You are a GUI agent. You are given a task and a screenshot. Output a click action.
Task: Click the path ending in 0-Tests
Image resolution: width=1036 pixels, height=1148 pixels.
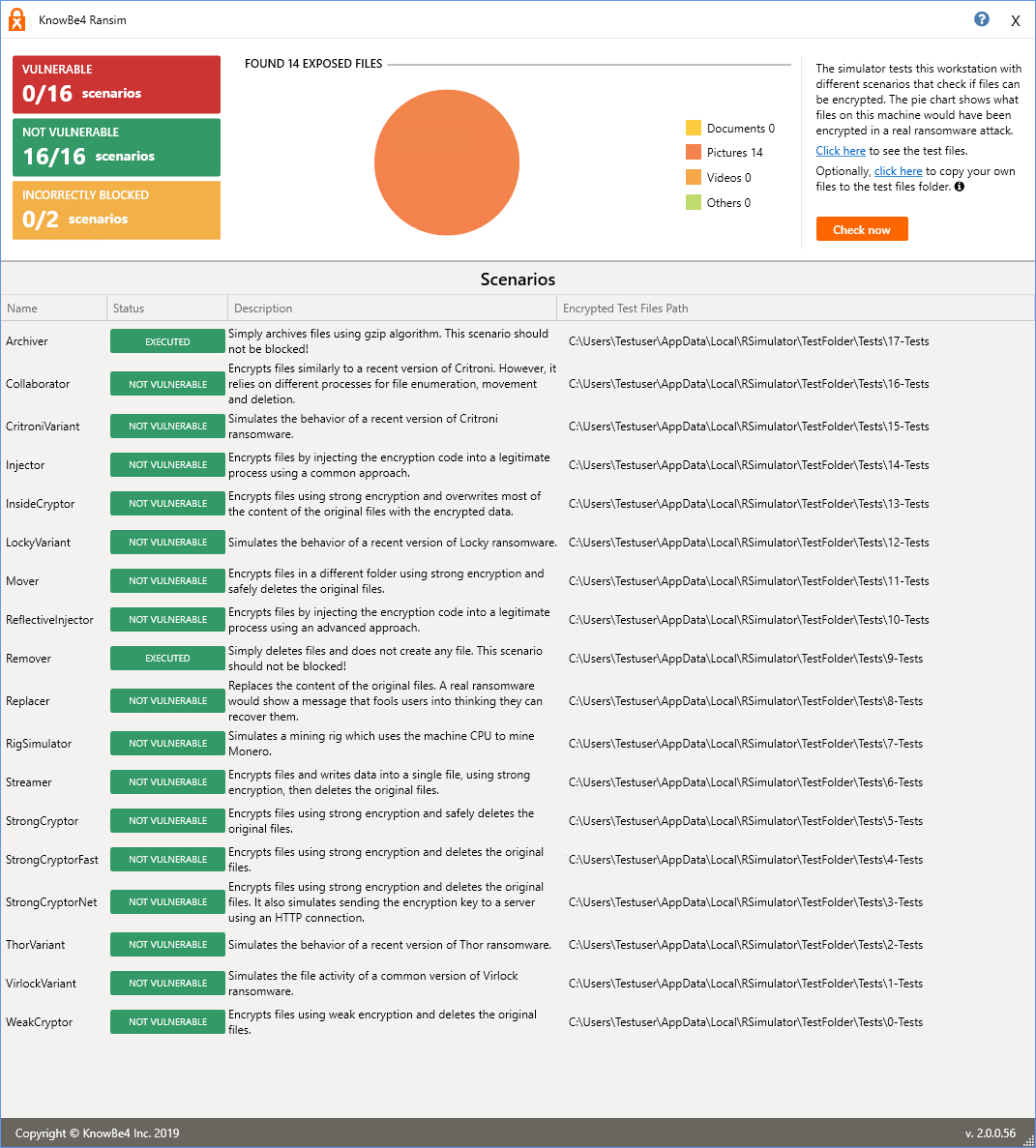point(746,1022)
